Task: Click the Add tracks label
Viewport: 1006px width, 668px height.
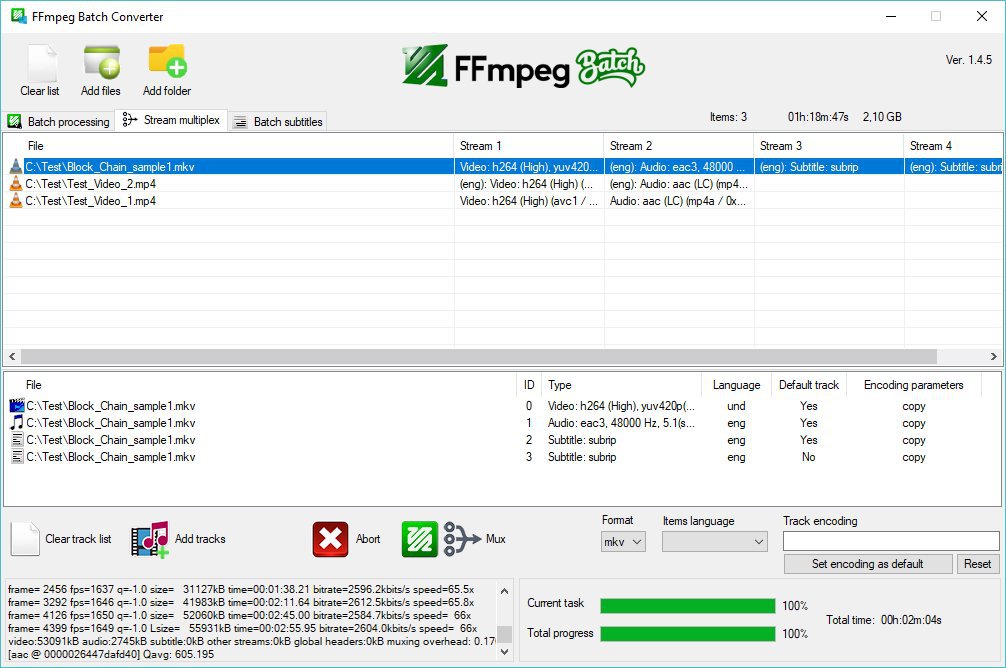Action: click(200, 539)
